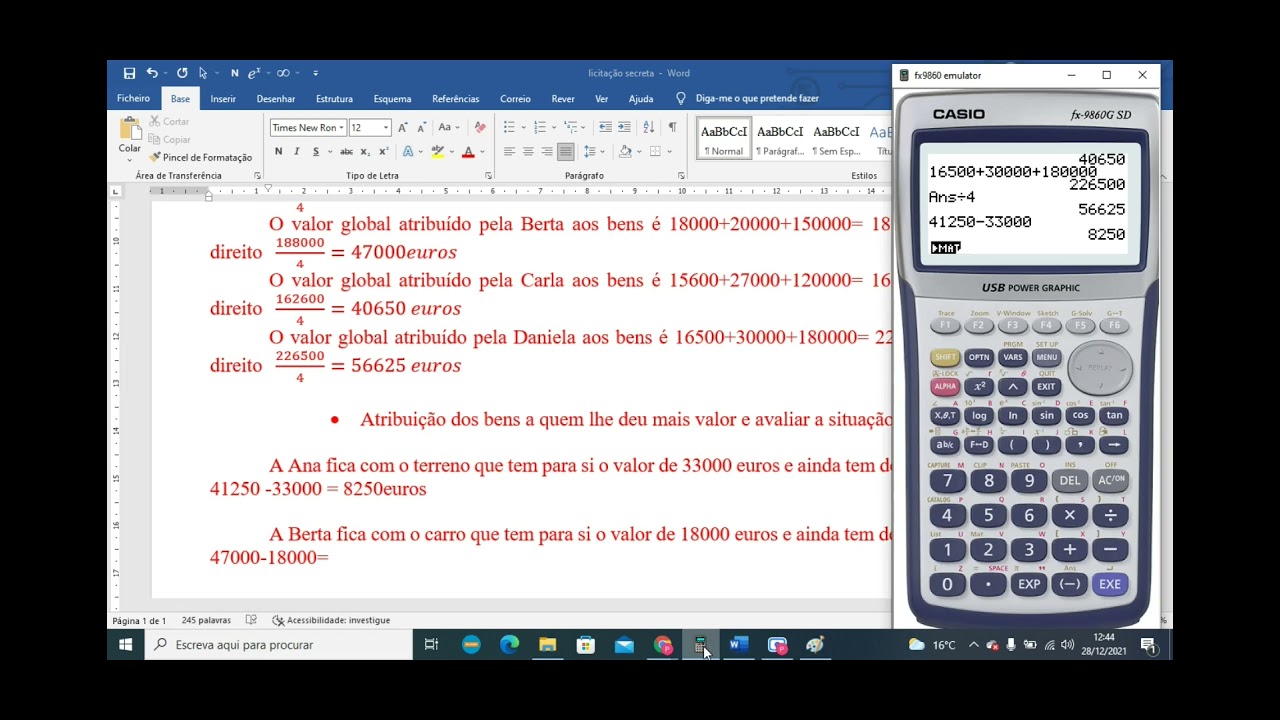Expand the Tipo de Letra dialog launcher
This screenshot has width=1280, height=720.
click(x=488, y=176)
